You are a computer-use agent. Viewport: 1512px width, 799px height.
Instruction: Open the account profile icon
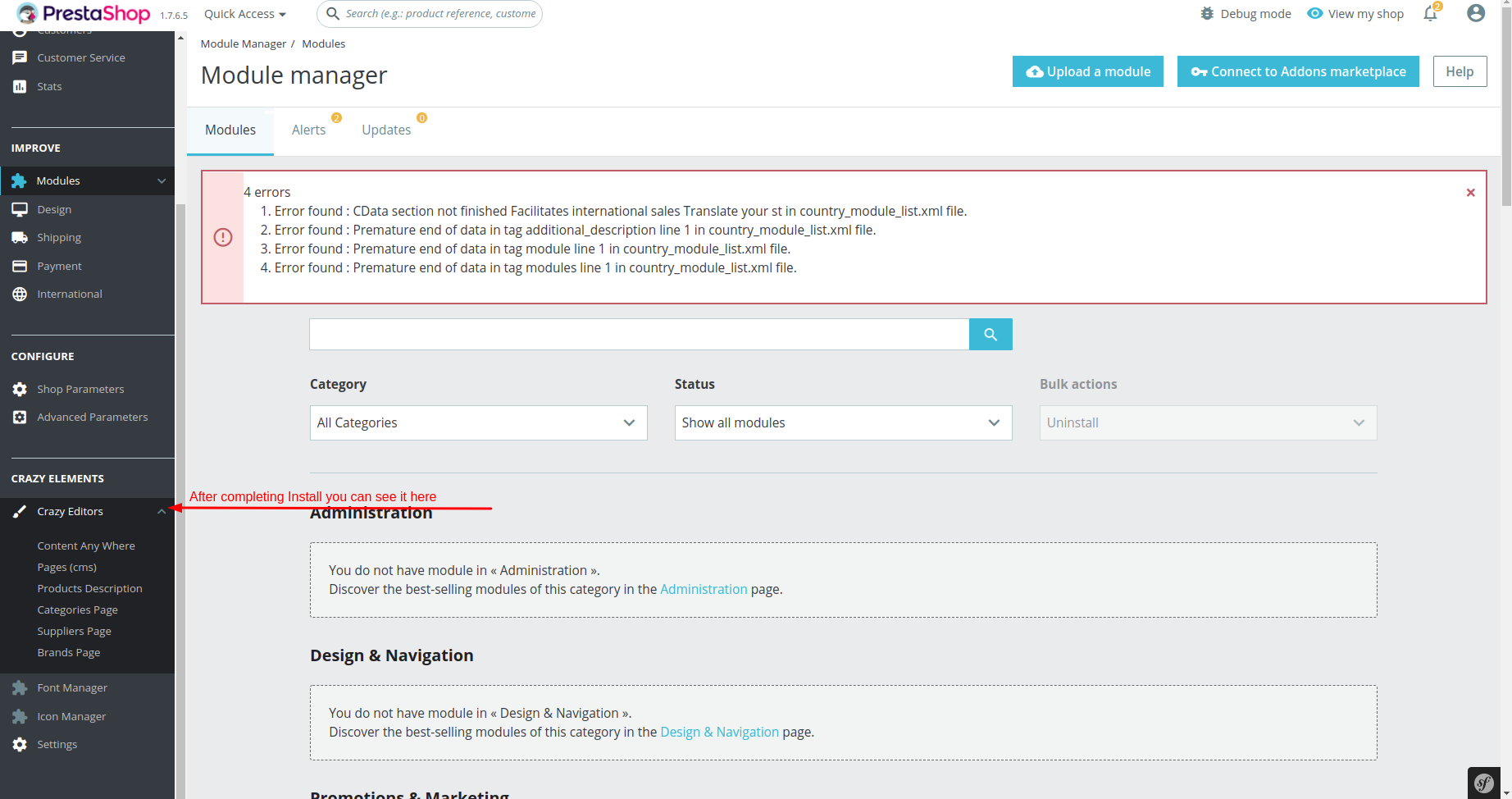click(x=1474, y=13)
